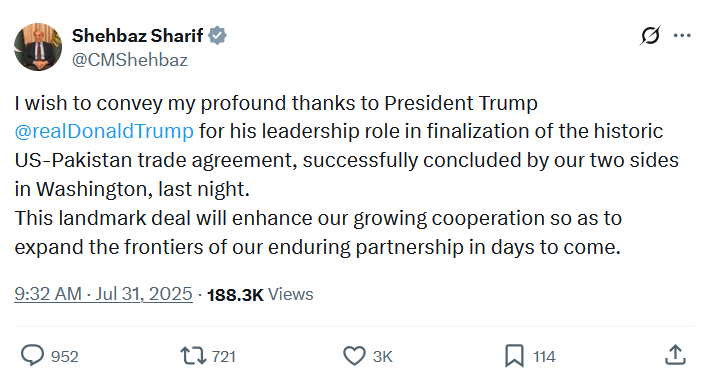
Task: Click the 'I wish to convey' paragraph
Action: pos(346,146)
